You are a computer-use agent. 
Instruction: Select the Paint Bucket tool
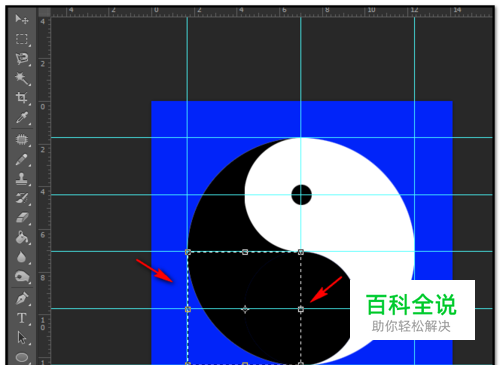pyautogui.click(x=22, y=238)
